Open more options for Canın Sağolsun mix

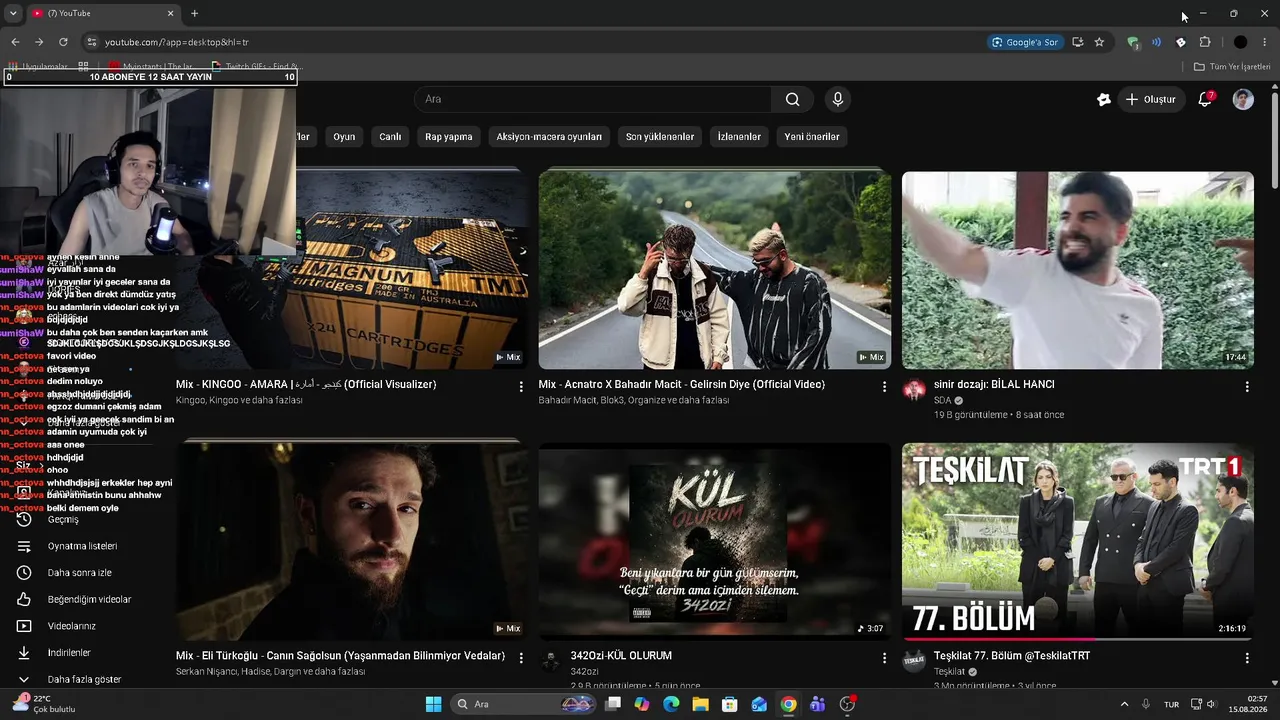[x=521, y=658]
